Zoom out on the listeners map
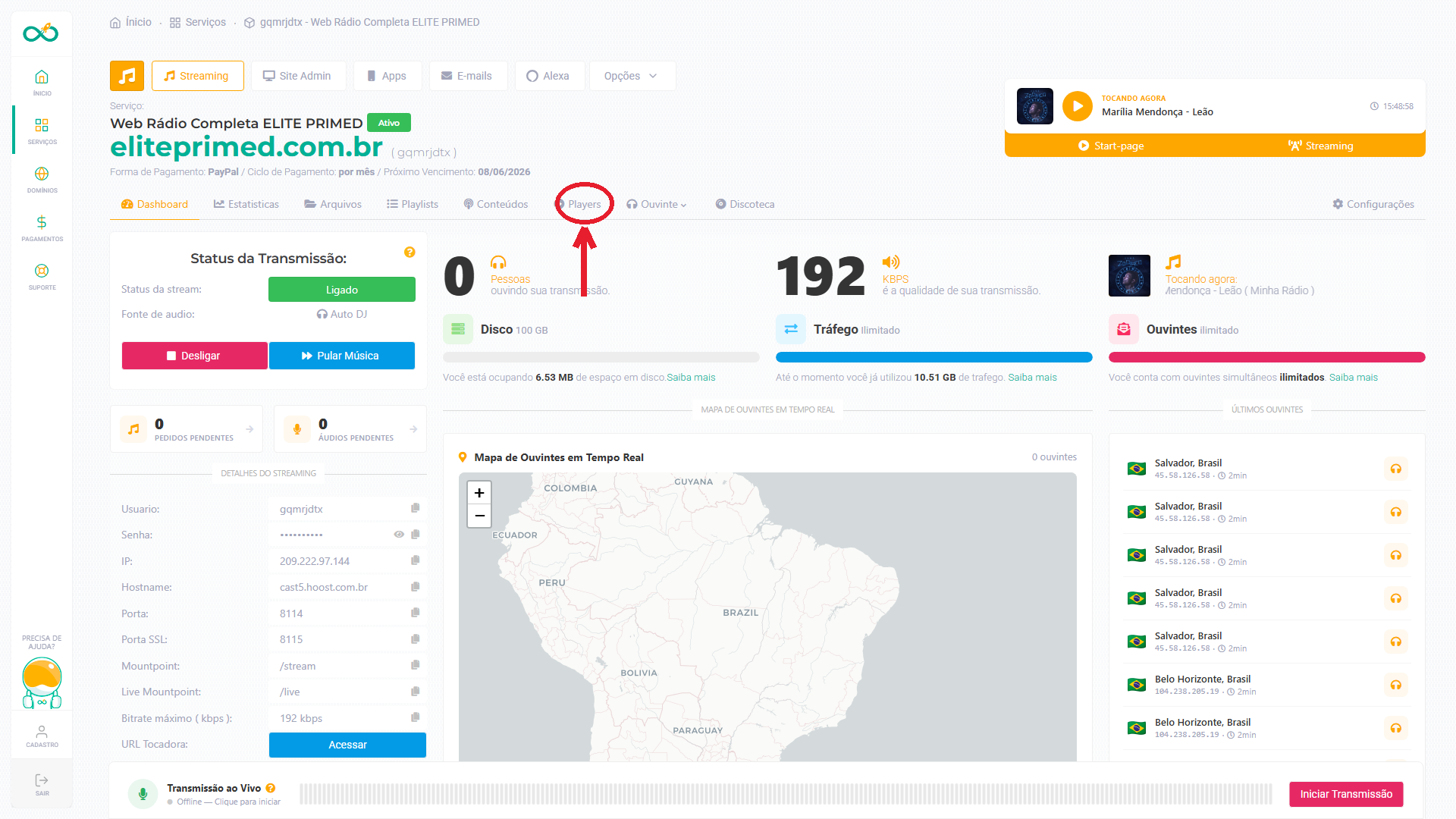This screenshot has height=819, width=1456. [479, 516]
